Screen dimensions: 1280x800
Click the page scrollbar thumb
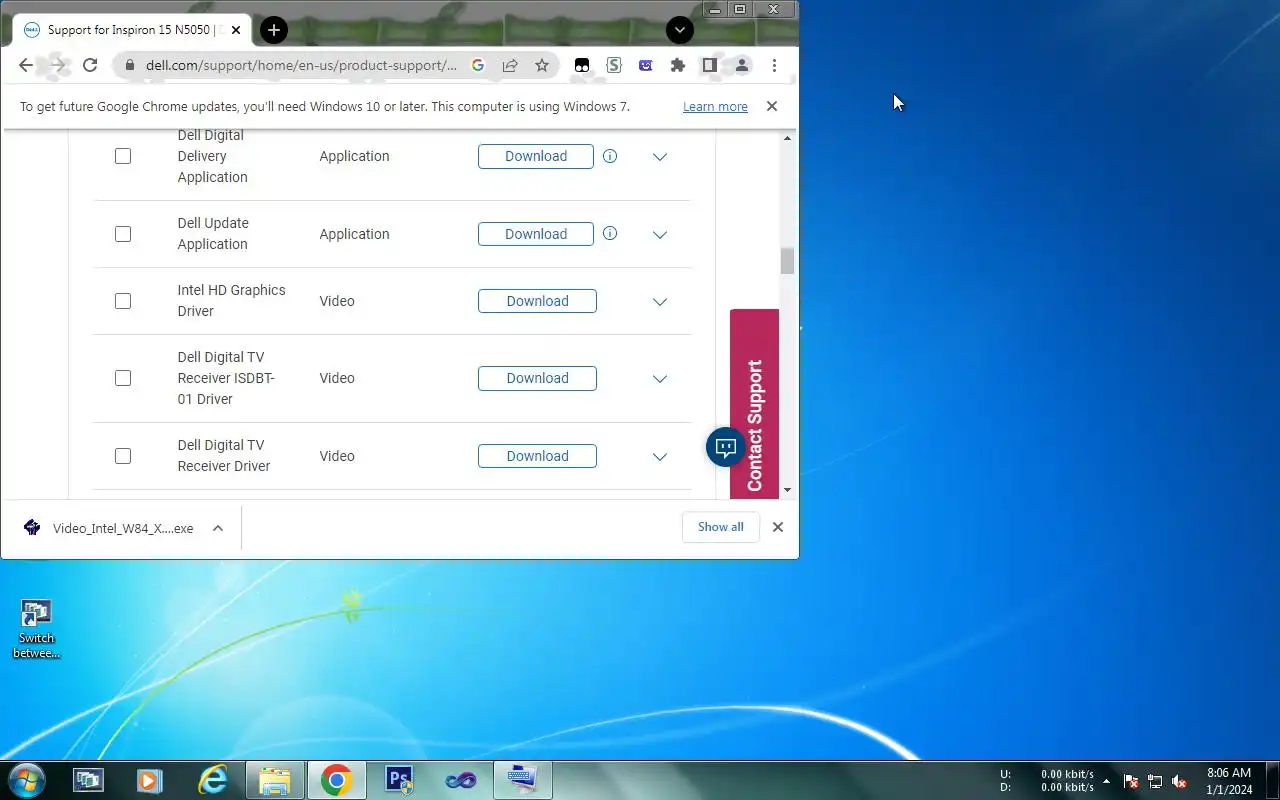(x=788, y=260)
